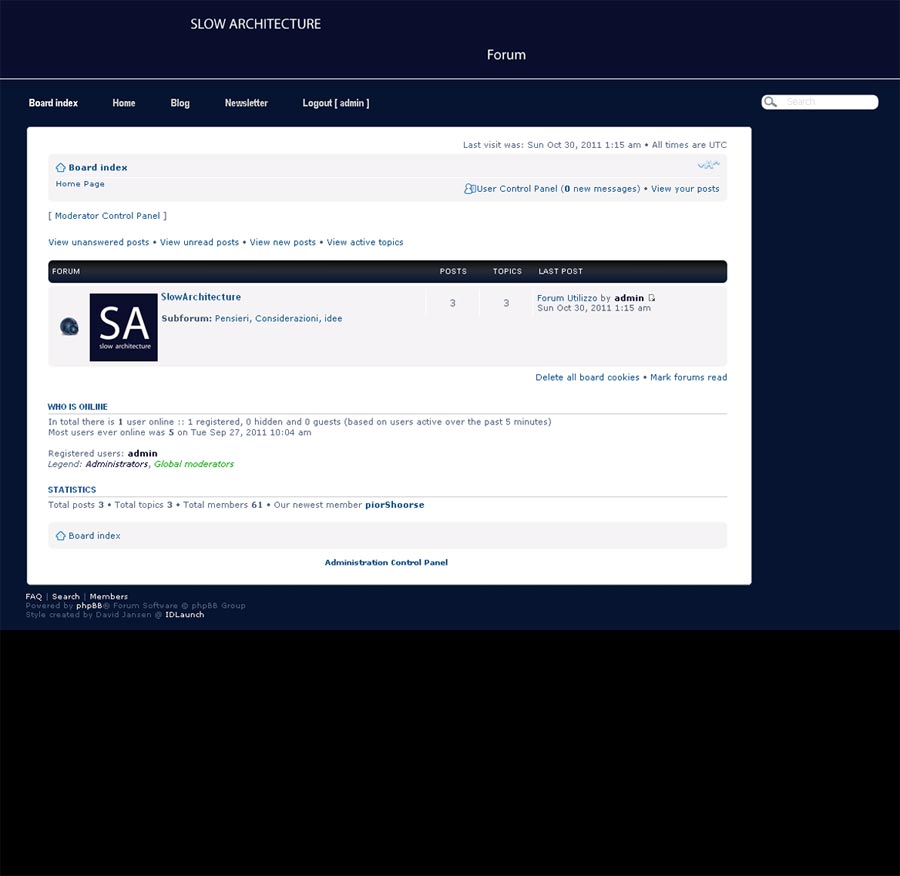Open Administration Control Panel

[386, 563]
